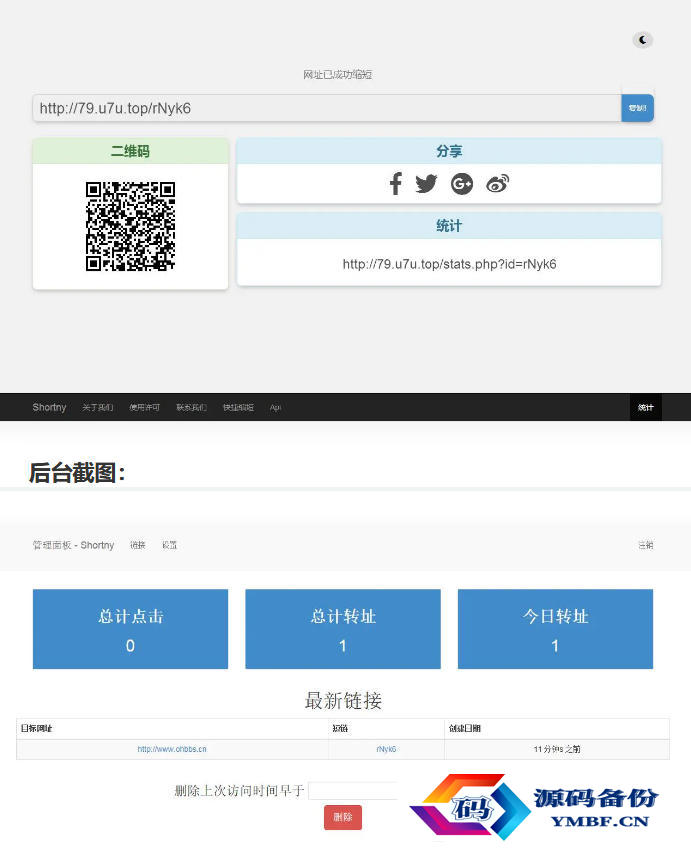This screenshot has height=852, width=691.
Task: Share the short link on Twitter
Action: 426,184
